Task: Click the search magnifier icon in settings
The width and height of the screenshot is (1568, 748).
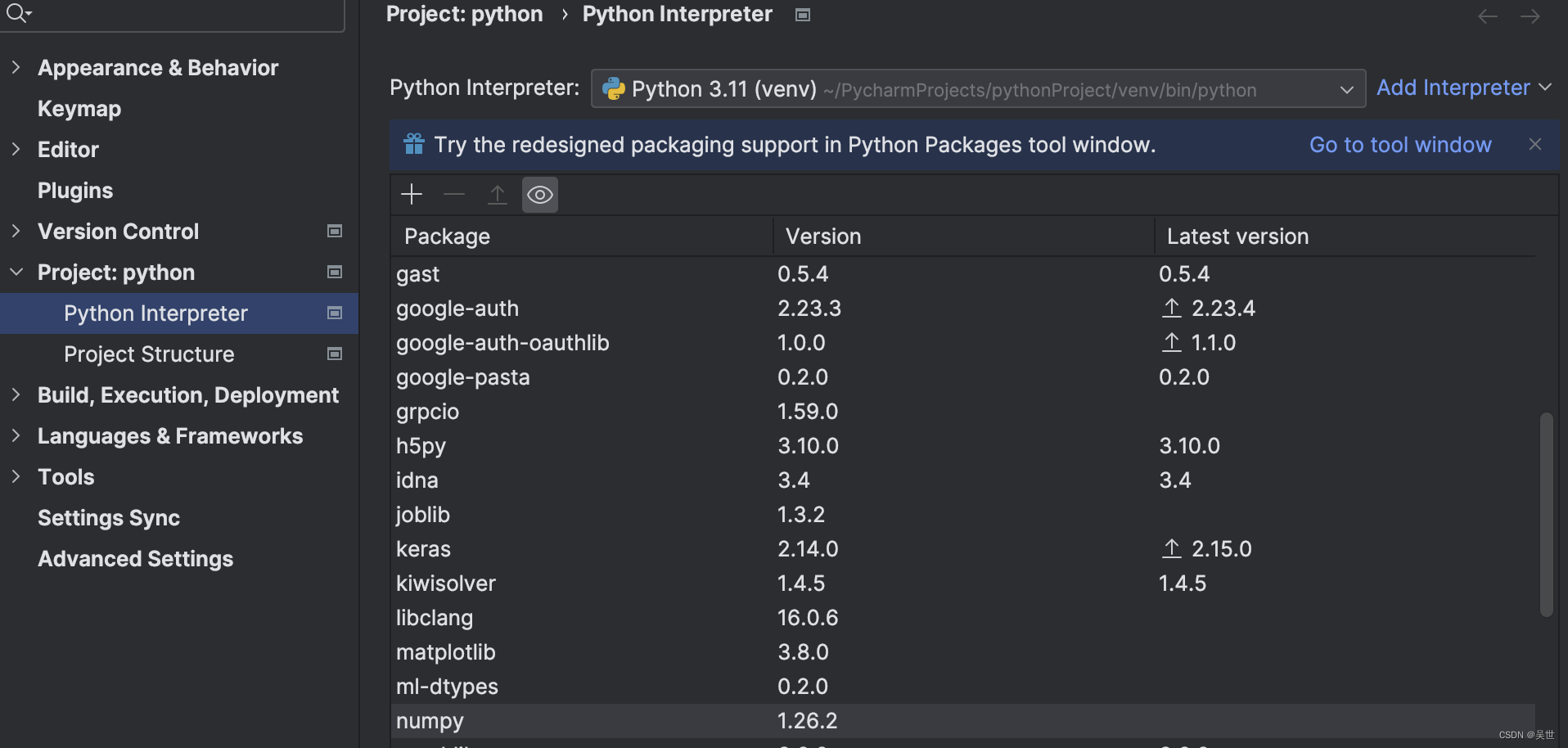Action: (16, 12)
